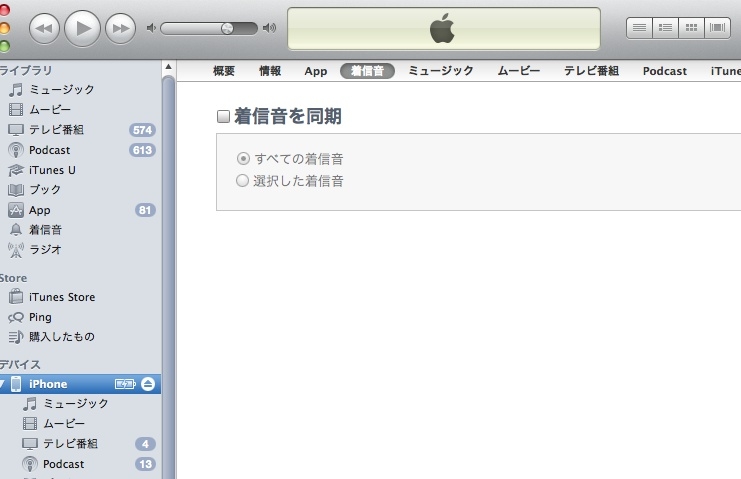Switch to album list view button
Image resolution: width=741 pixels, height=479 pixels.
(665, 28)
